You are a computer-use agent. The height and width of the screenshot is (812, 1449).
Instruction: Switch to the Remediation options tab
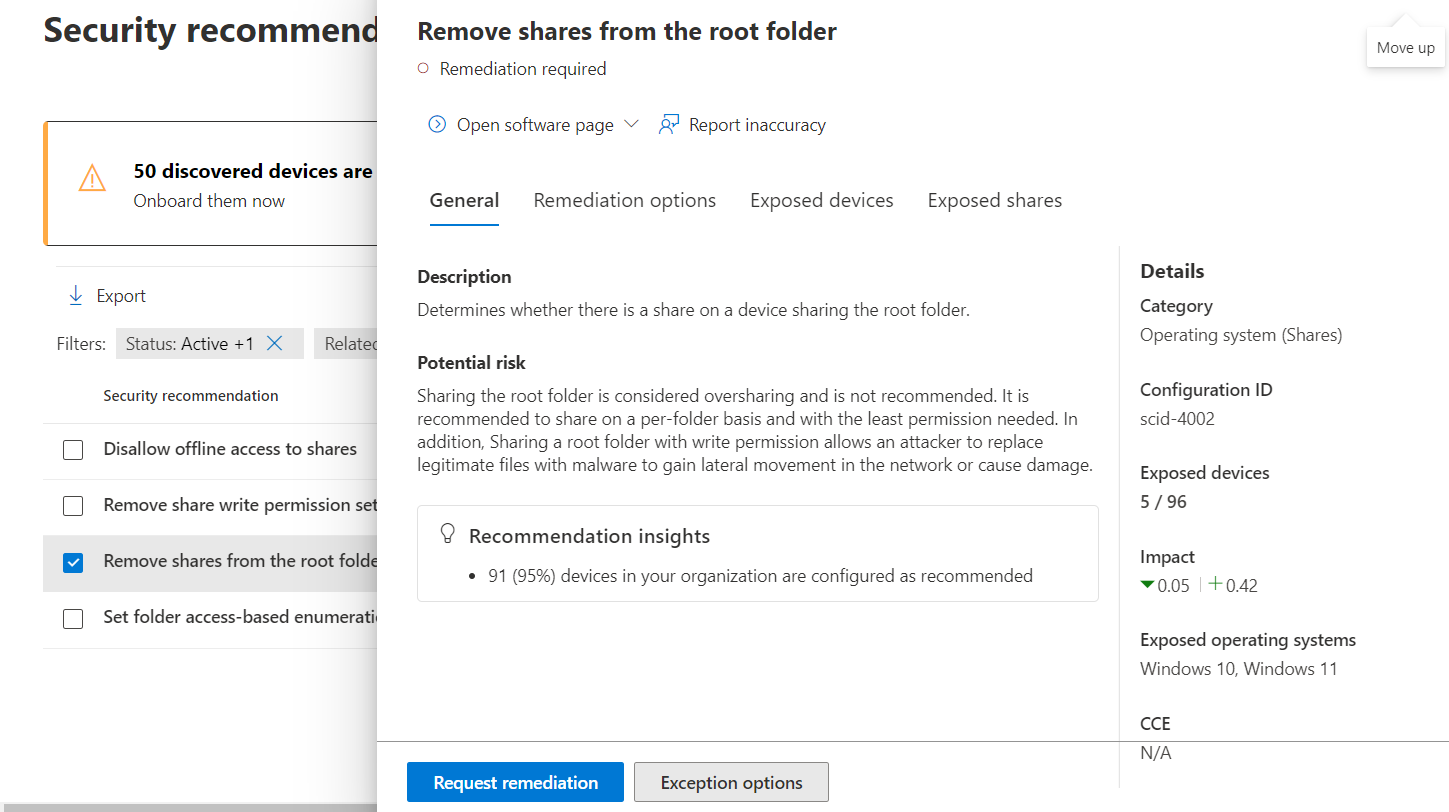tap(625, 201)
